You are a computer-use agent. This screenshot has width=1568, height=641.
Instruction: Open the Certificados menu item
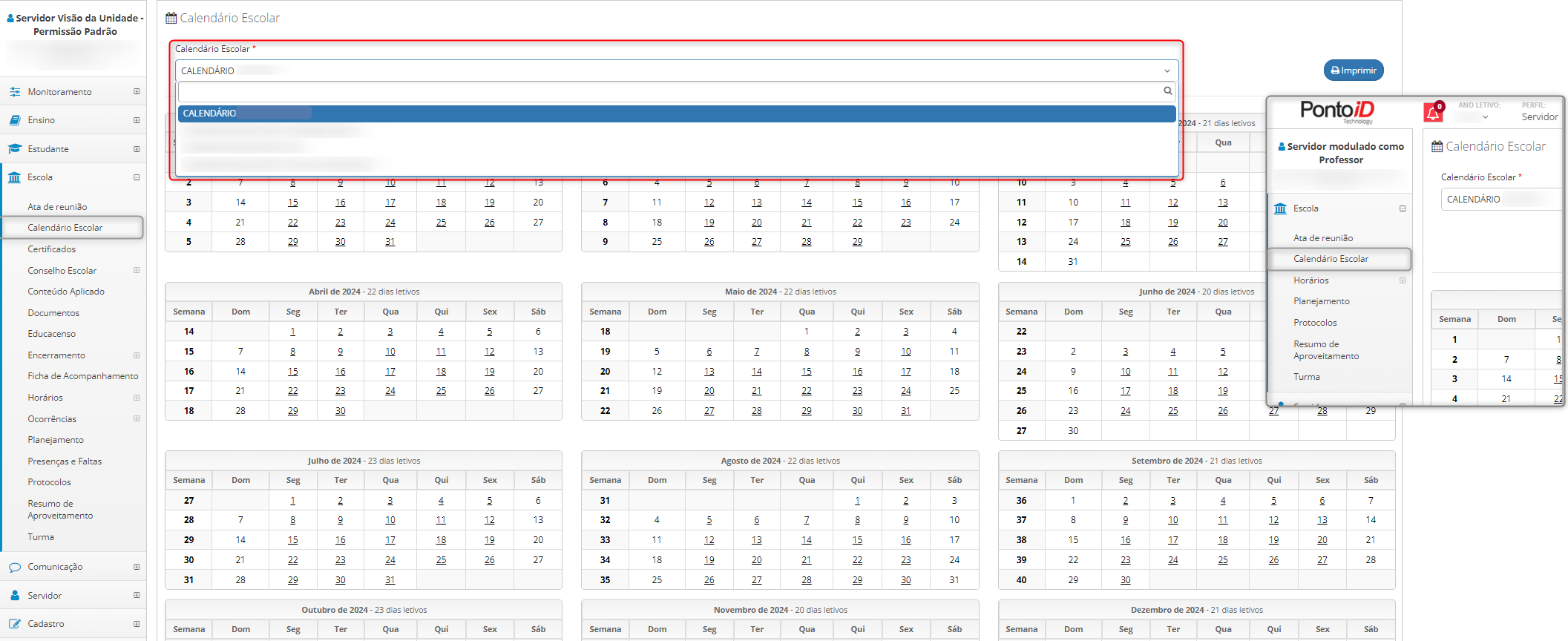tap(52, 249)
